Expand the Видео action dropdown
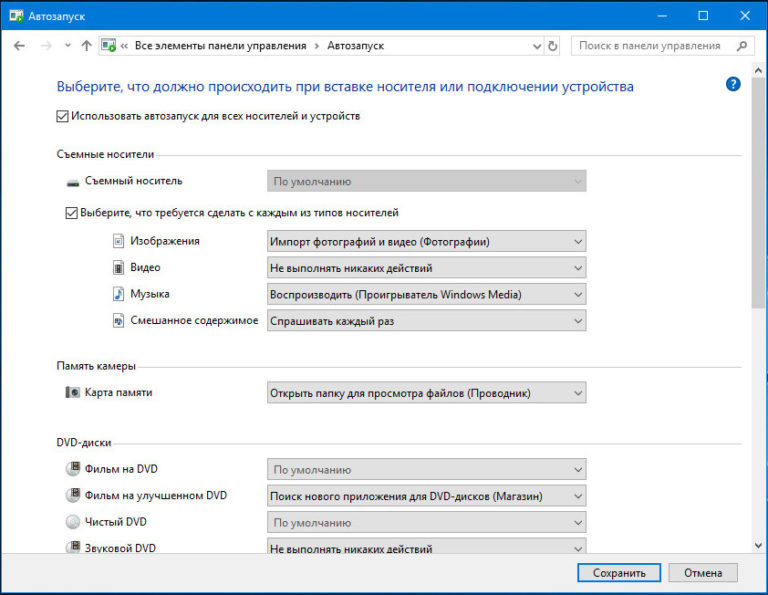 click(x=427, y=268)
